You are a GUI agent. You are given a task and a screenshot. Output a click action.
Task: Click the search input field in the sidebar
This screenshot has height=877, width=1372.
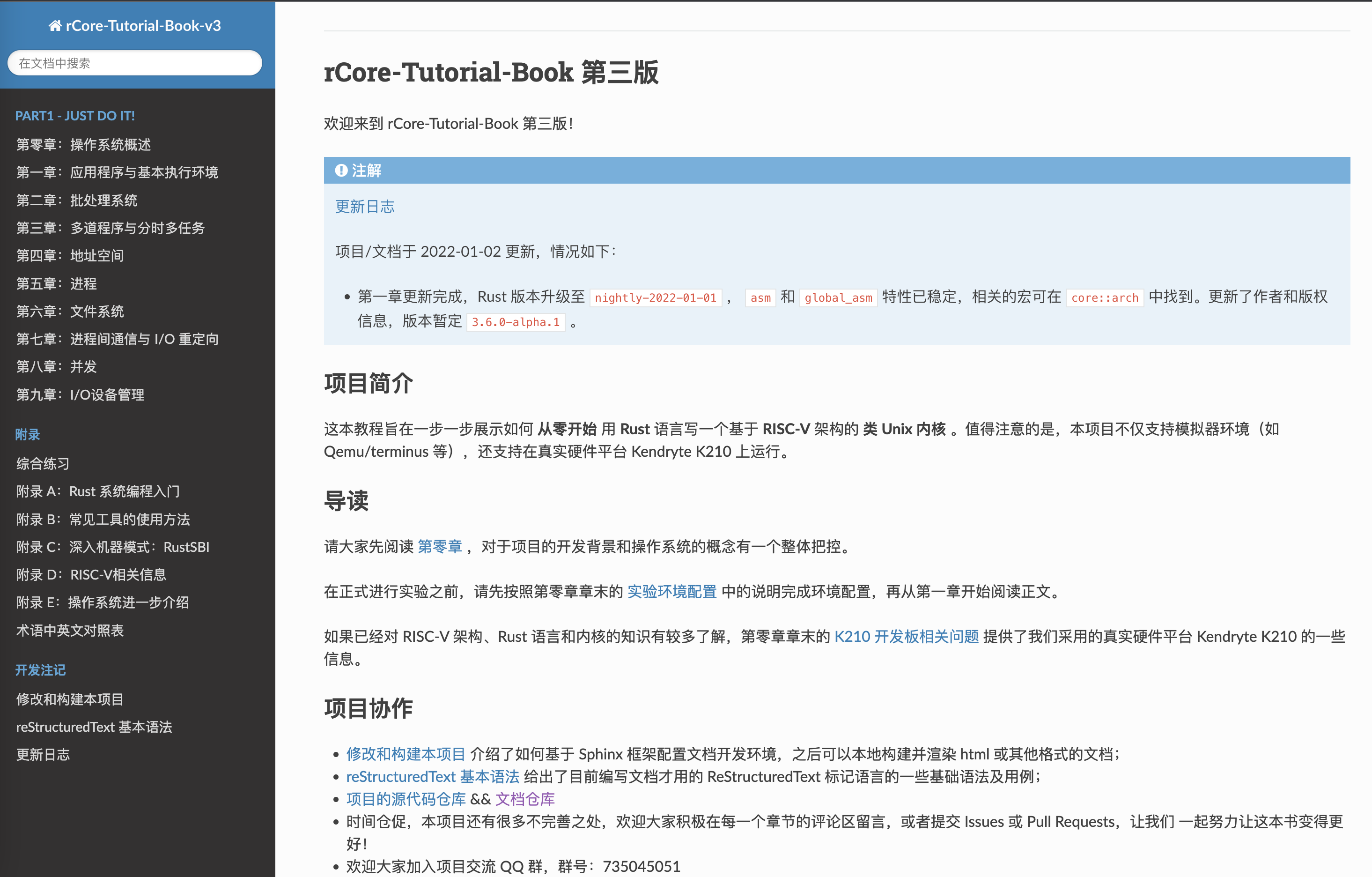134,63
